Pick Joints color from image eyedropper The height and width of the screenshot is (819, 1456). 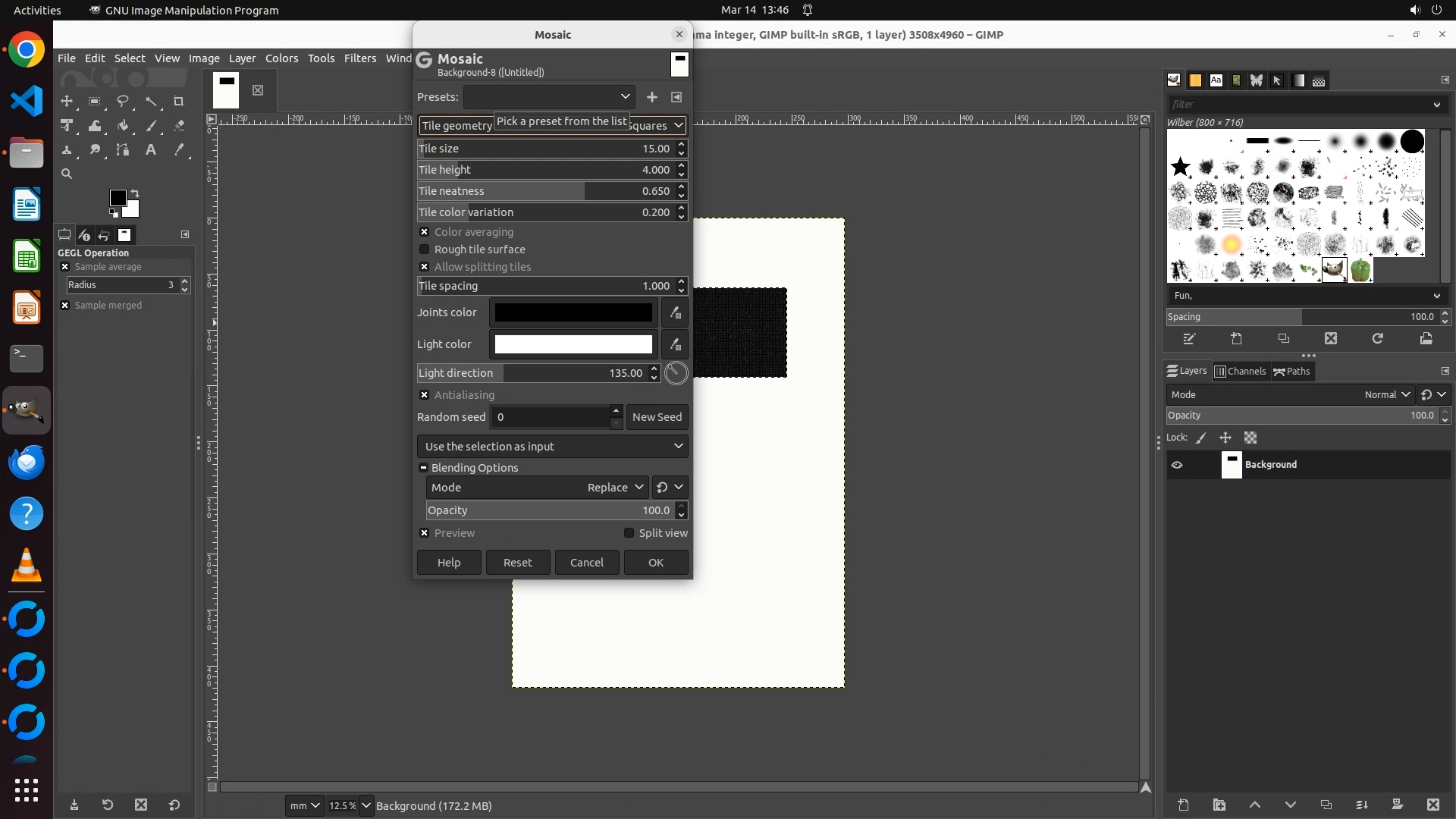(675, 312)
